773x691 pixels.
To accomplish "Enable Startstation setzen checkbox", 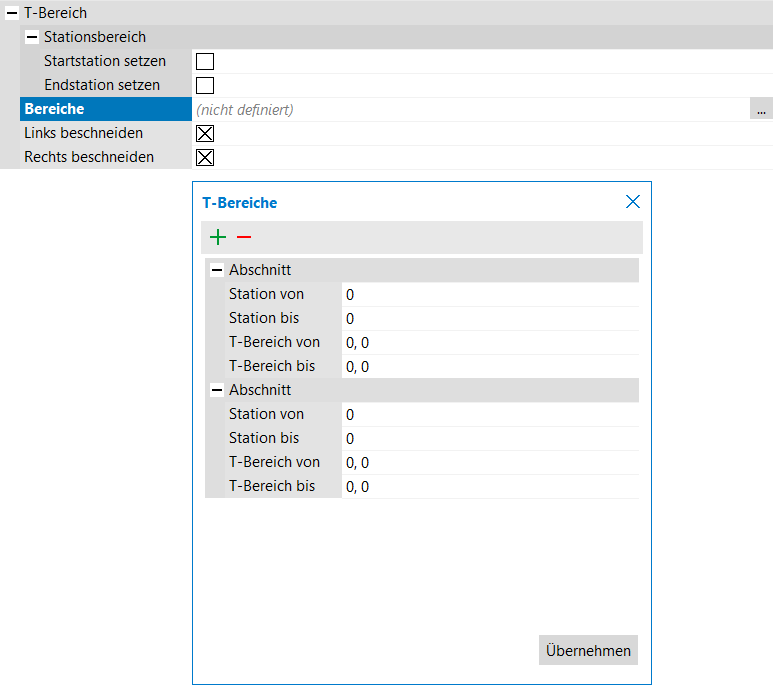I will click(x=205, y=62).
